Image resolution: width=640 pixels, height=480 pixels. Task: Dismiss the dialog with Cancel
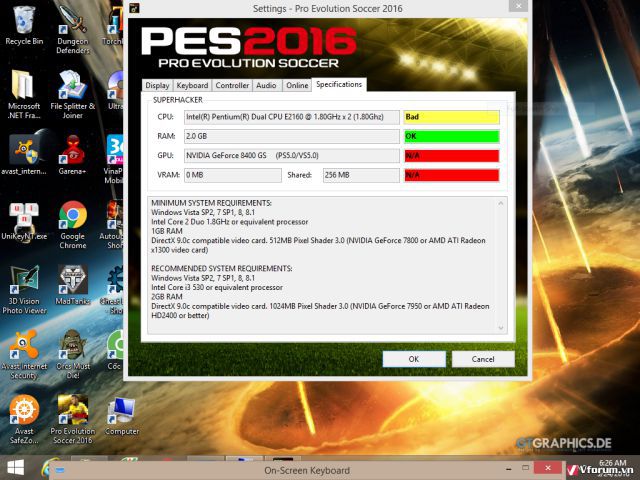coord(483,359)
